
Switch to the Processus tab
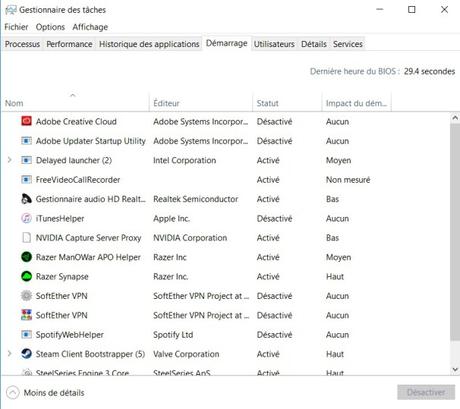22,44
